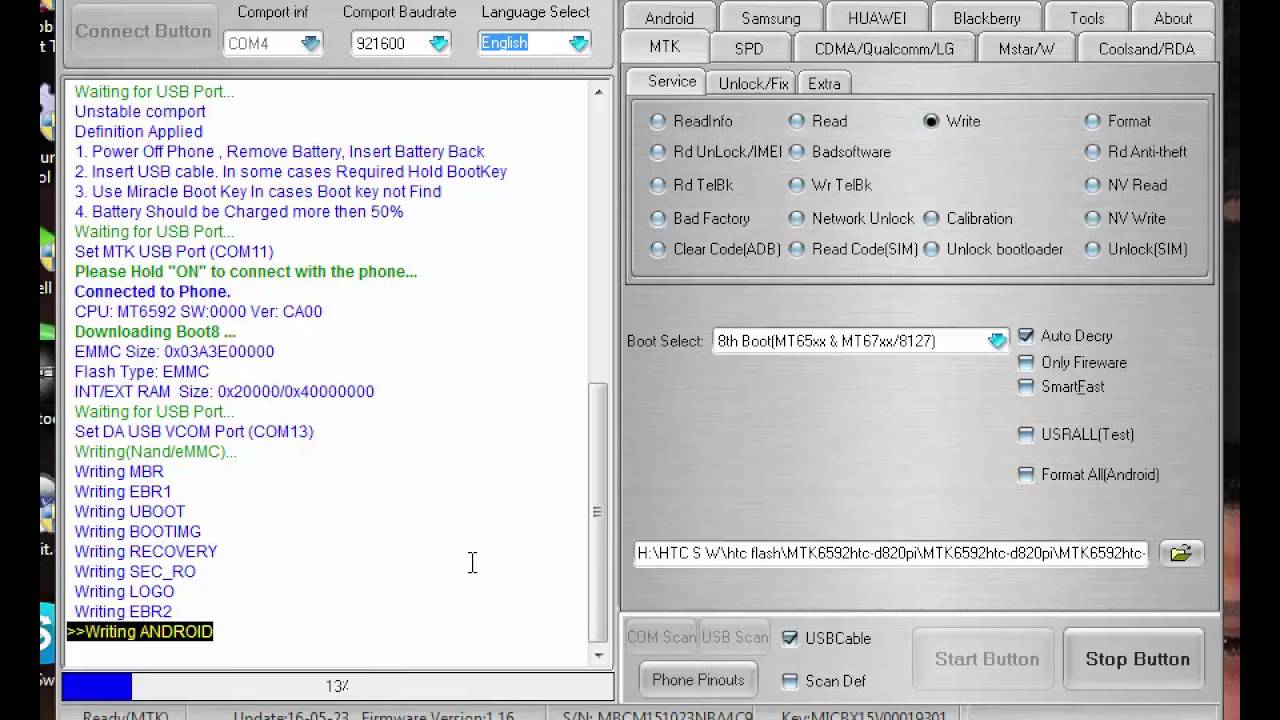
Task: Click the log scrollbar thumb
Action: [598, 512]
